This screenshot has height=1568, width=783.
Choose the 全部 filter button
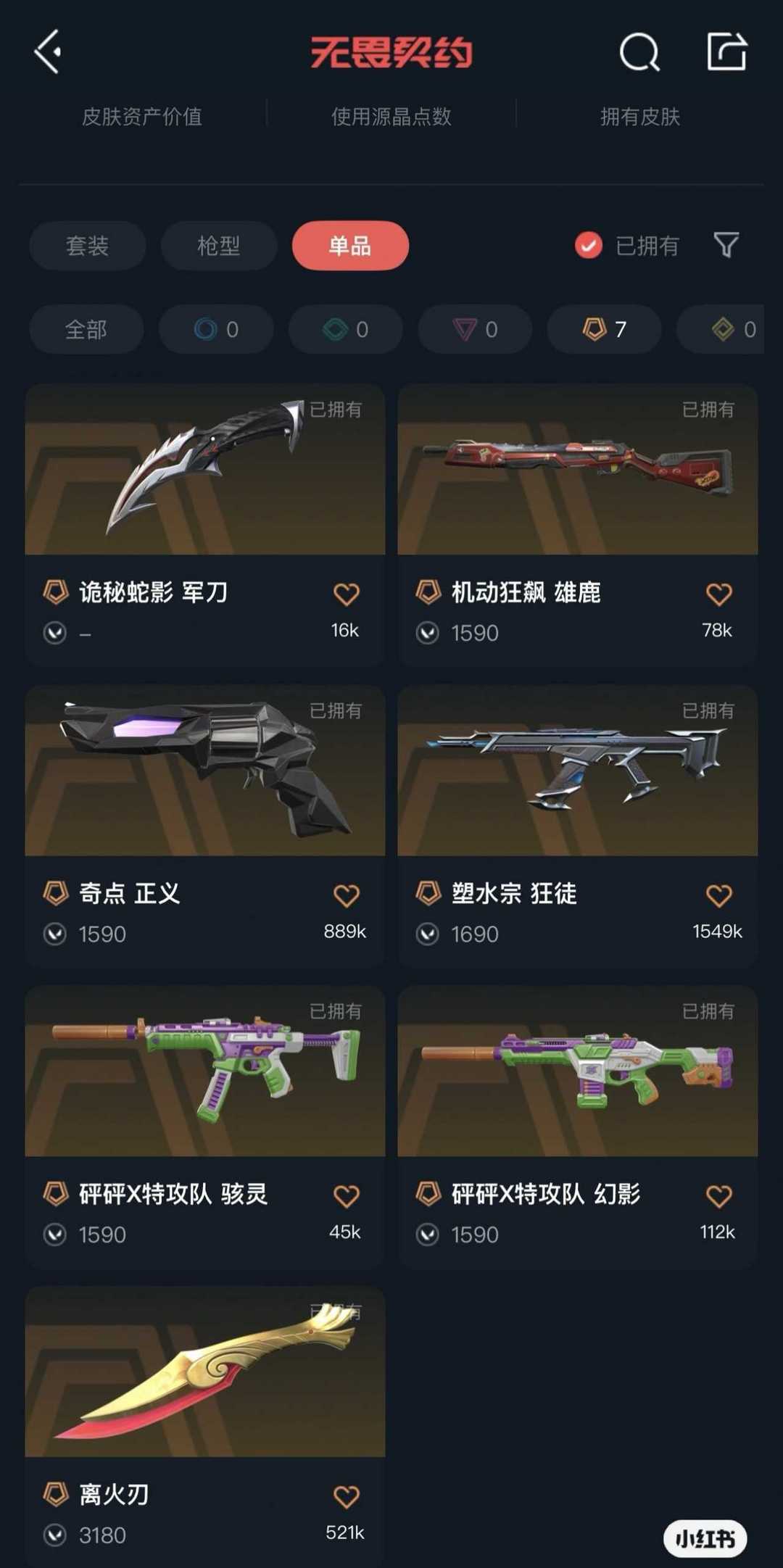(86, 329)
